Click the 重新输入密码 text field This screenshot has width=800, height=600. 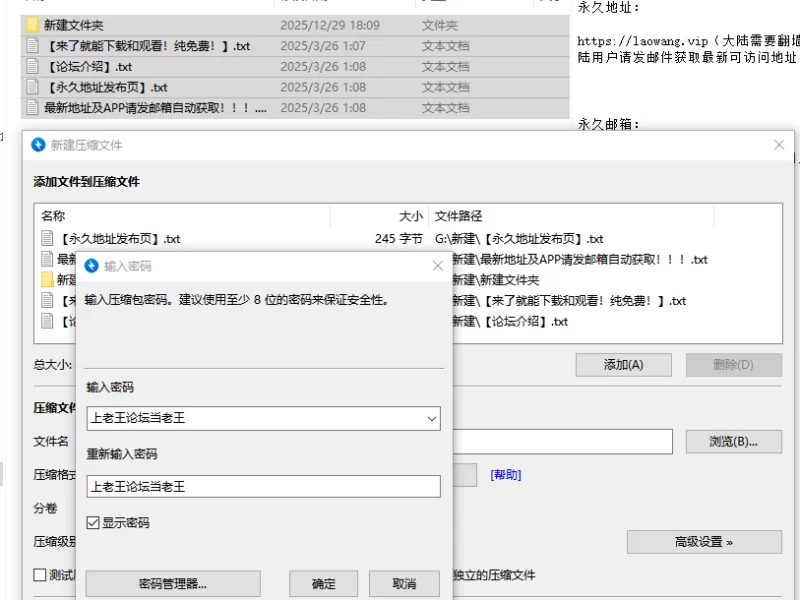tap(263, 487)
